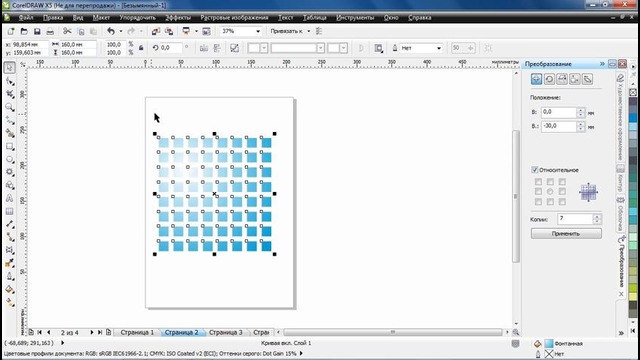Click the Import icon in toolbar
The image size is (640, 360).
click(x=156, y=31)
